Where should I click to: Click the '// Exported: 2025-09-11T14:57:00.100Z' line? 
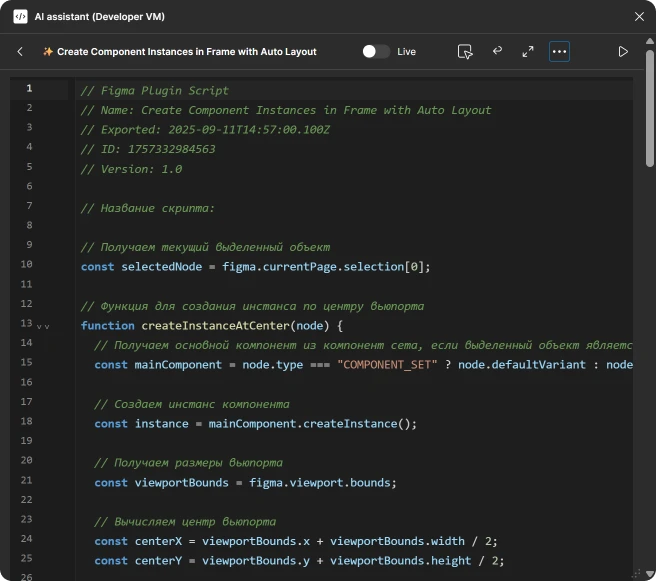pos(205,130)
